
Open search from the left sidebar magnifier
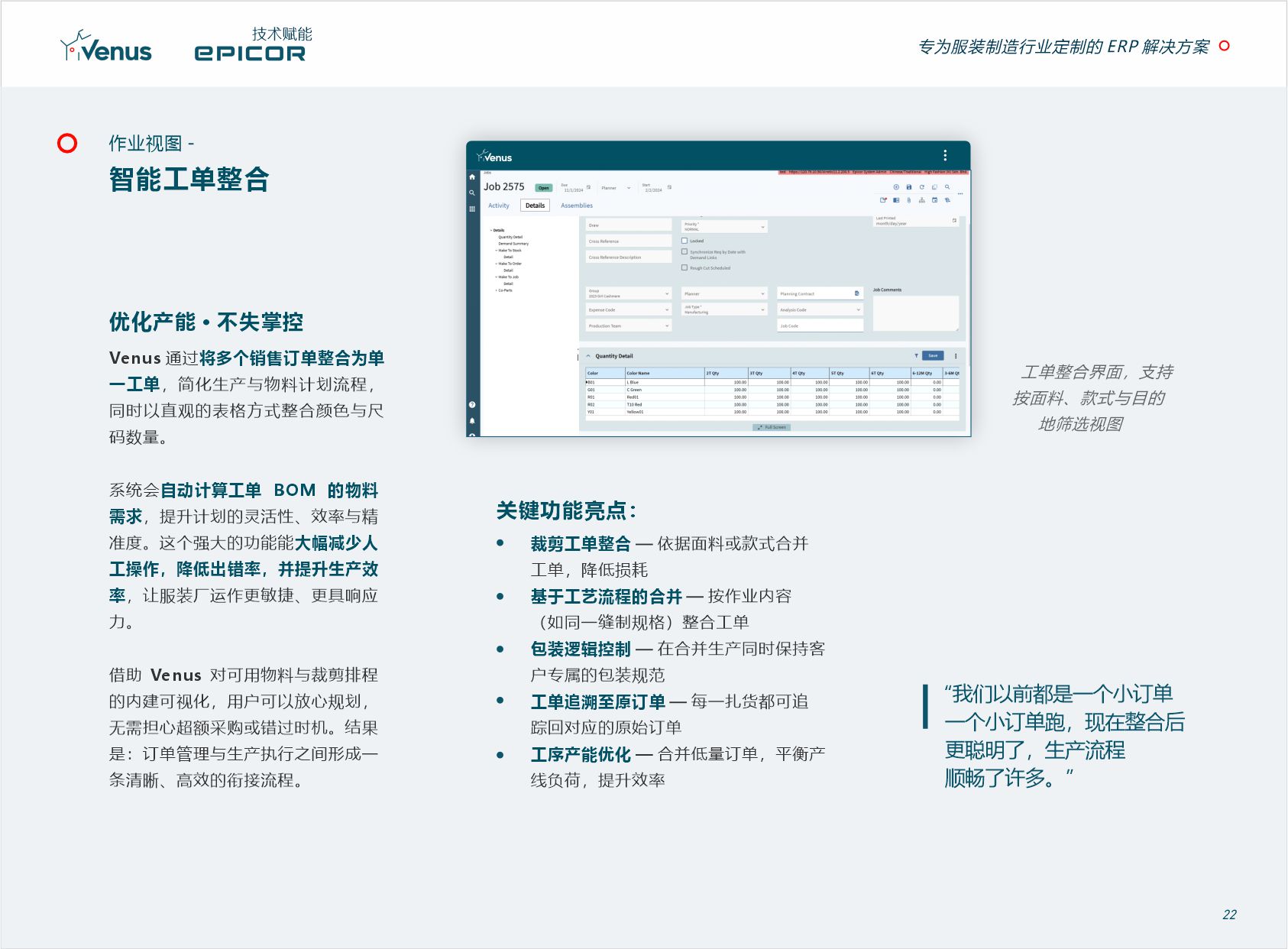pos(472,193)
